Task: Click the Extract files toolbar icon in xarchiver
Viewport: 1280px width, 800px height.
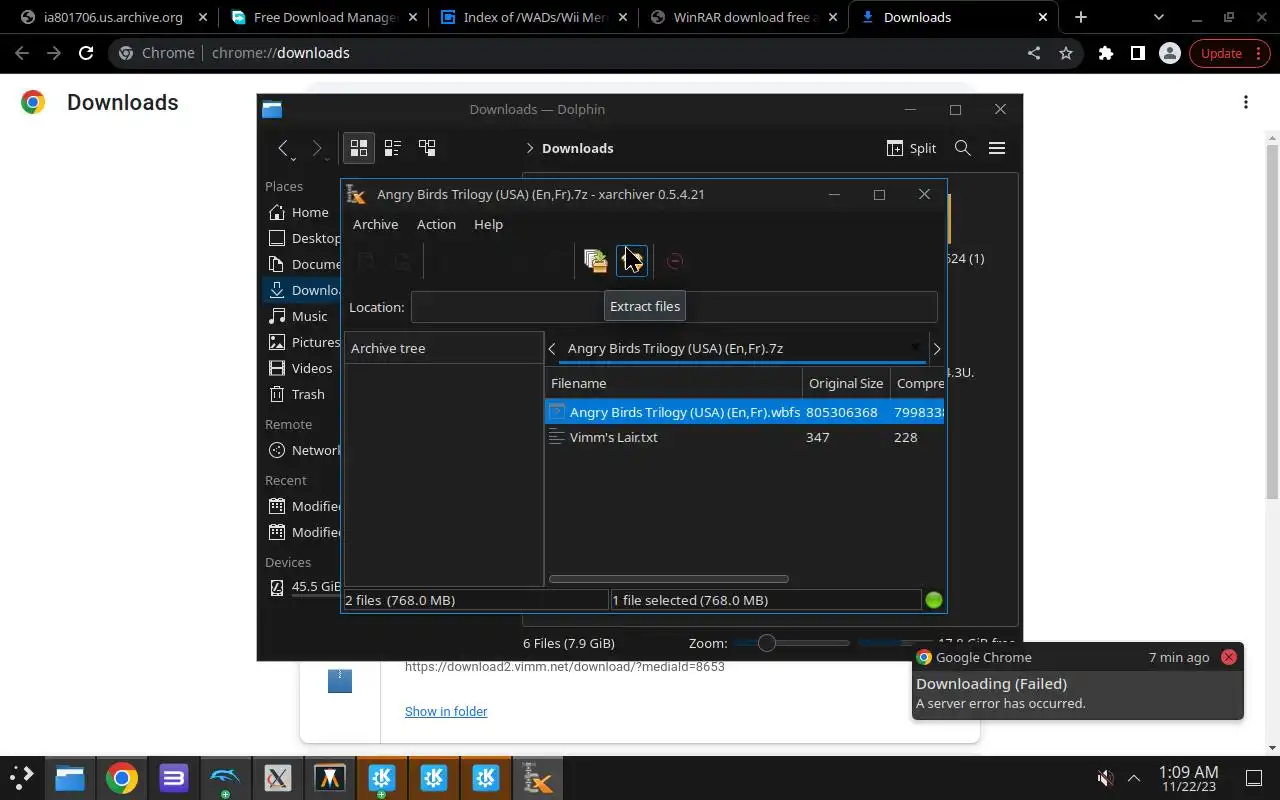Action: pyautogui.click(x=632, y=260)
